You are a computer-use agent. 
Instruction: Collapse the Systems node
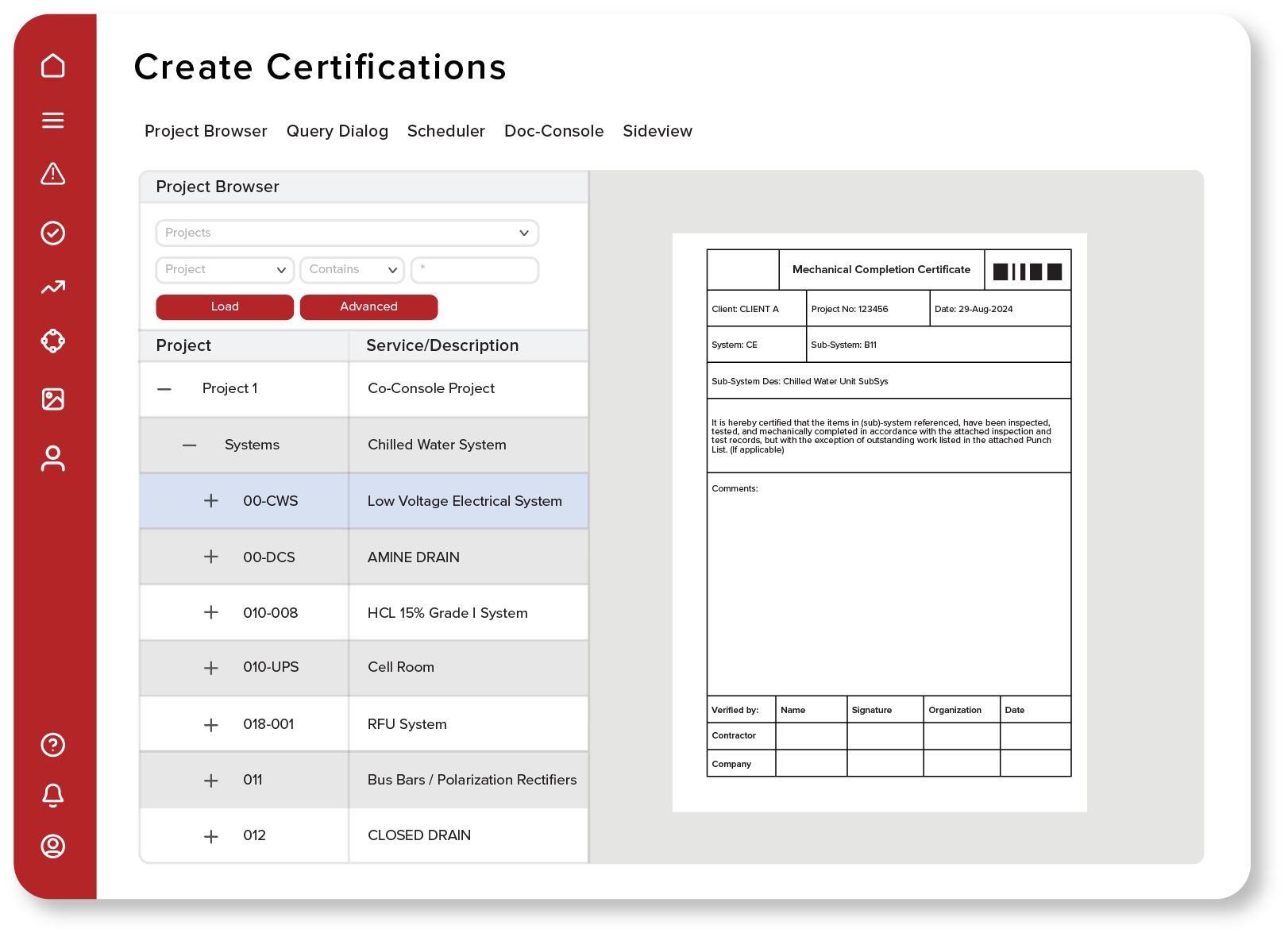coord(189,445)
